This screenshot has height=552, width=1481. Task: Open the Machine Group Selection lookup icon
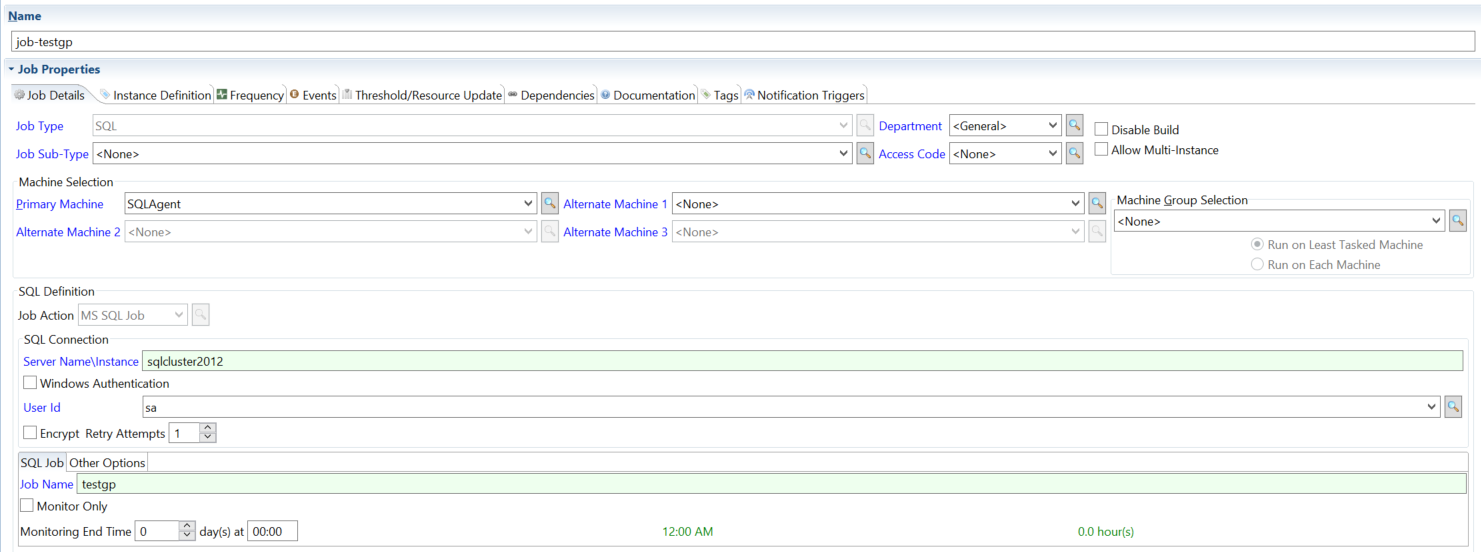coord(1458,221)
